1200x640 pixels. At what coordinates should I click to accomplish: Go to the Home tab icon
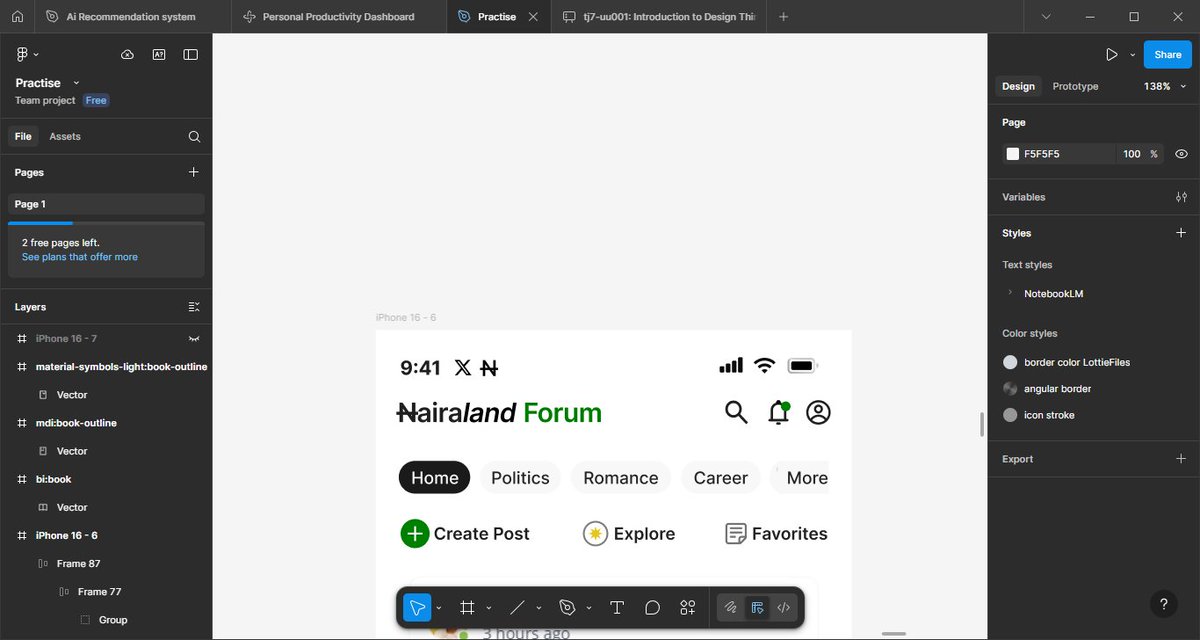(17, 17)
